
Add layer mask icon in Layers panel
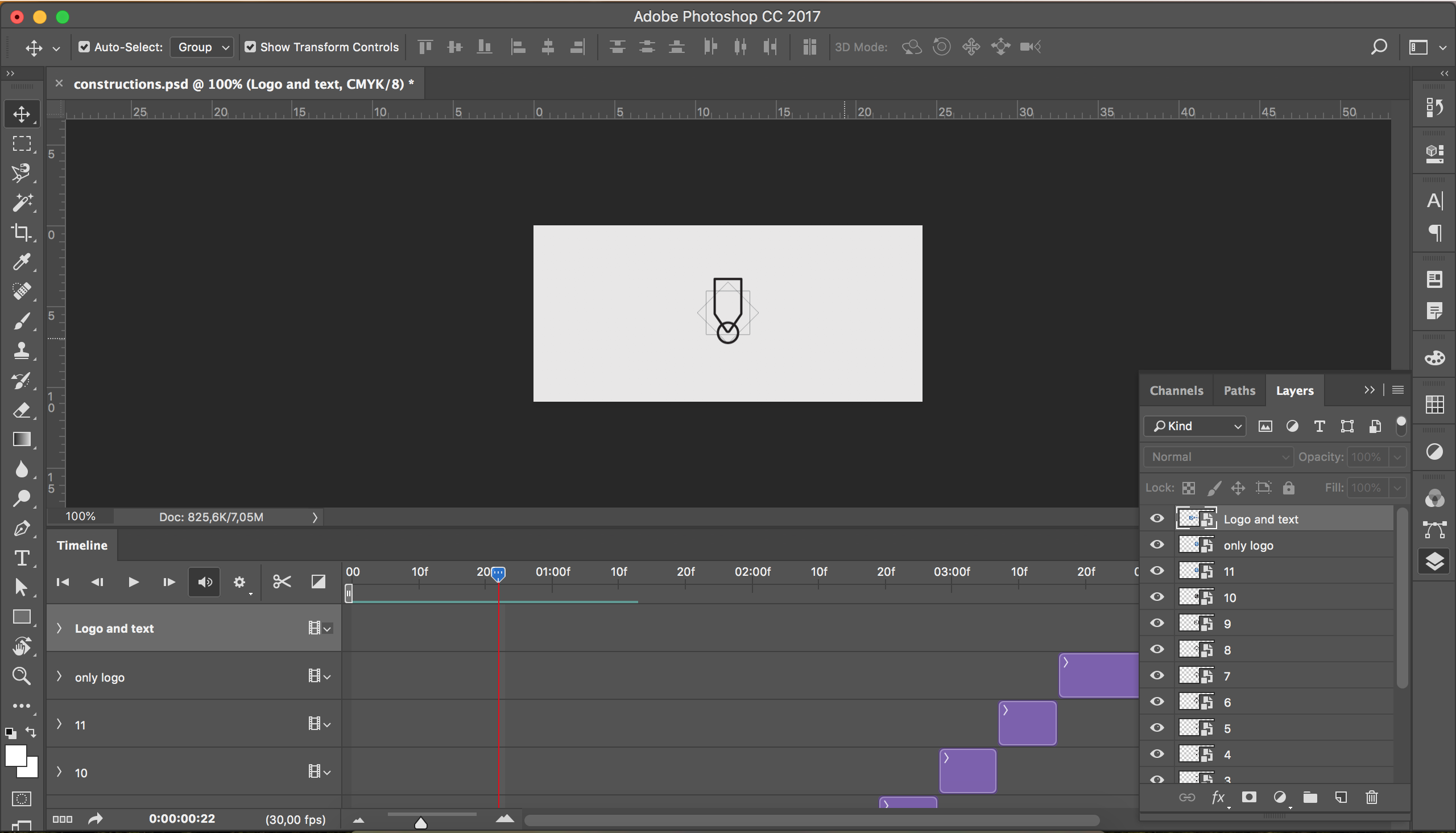click(1249, 797)
